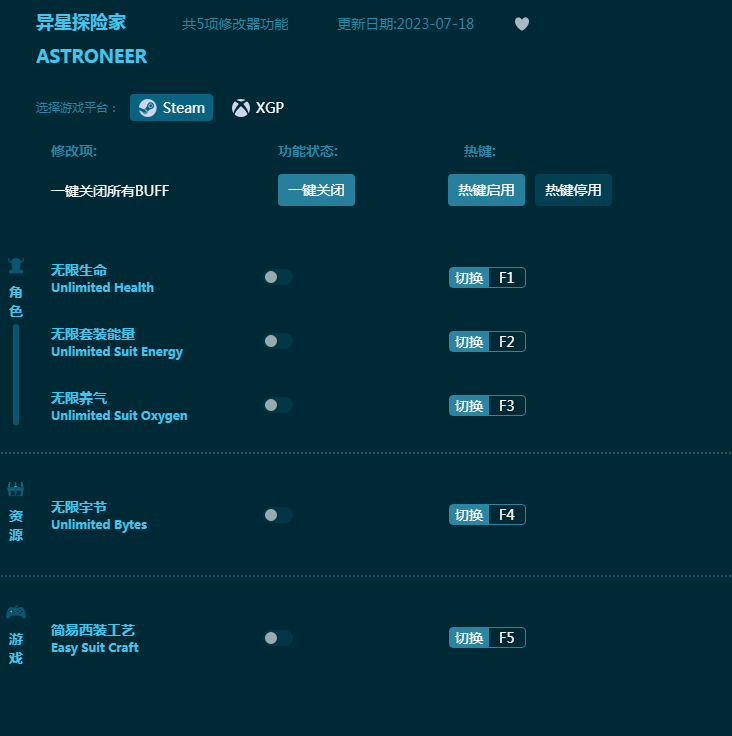Image resolution: width=732 pixels, height=736 pixels.
Task: Click the Steam logo icon
Action: 147,108
